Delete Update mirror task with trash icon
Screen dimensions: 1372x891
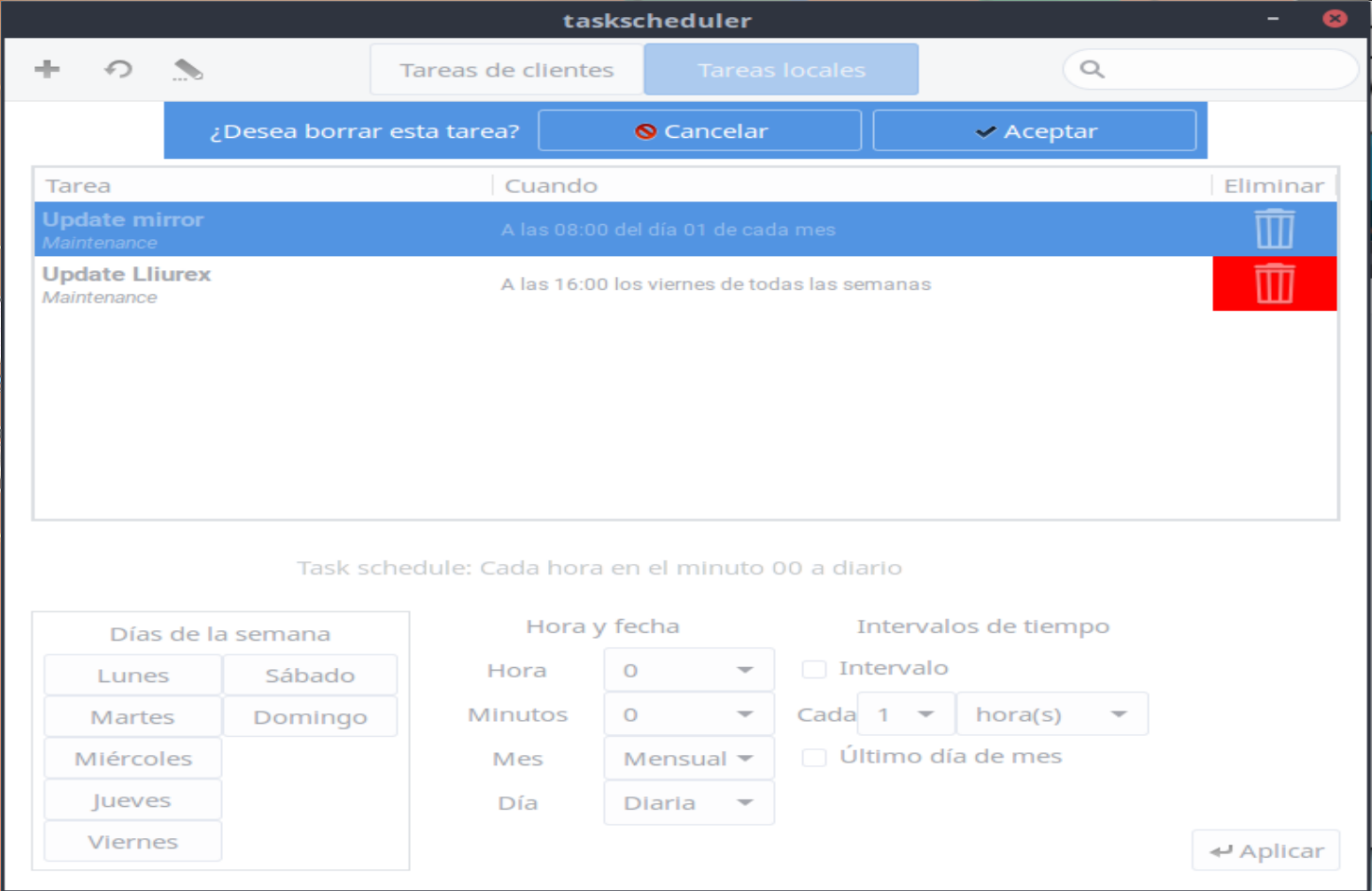click(1274, 229)
